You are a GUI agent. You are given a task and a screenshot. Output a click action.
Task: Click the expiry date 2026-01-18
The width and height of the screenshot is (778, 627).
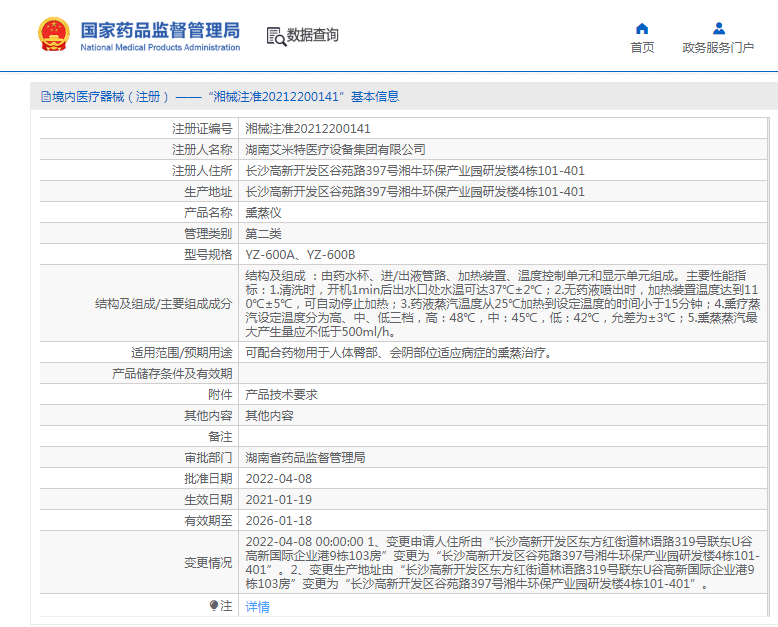click(x=279, y=521)
